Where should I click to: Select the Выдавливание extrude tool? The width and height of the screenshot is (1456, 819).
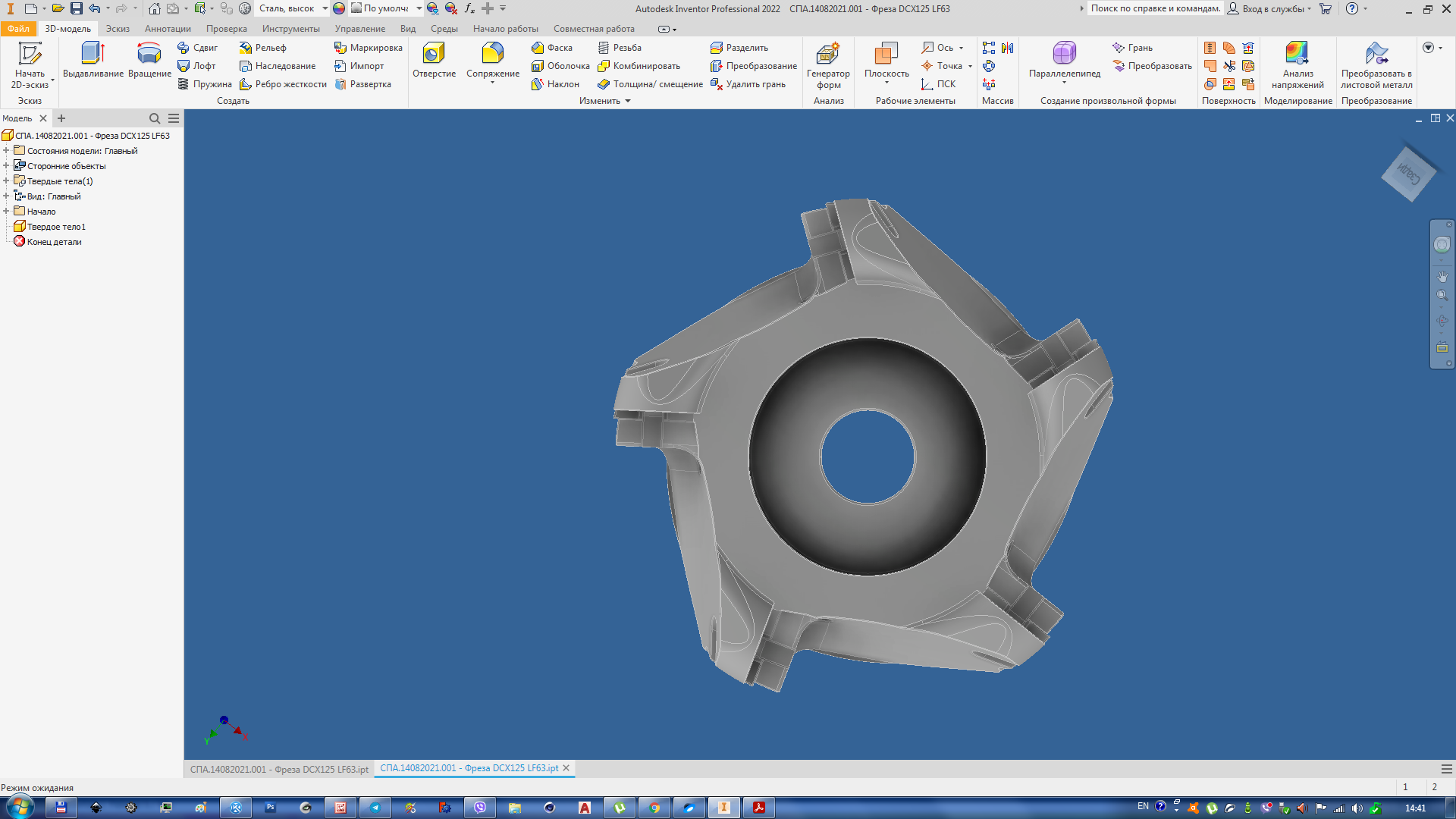point(93,61)
